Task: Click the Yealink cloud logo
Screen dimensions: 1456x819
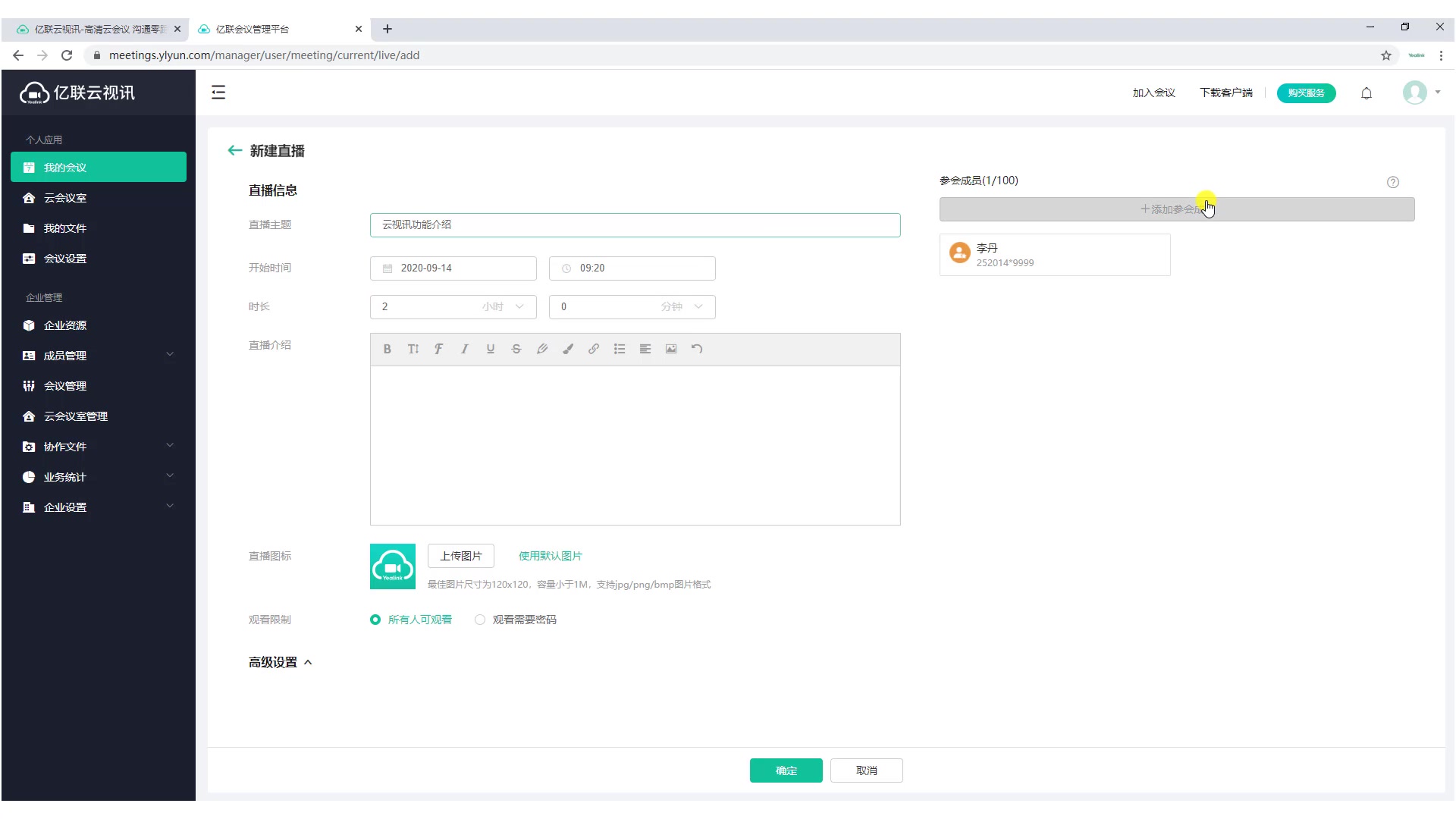Action: tap(77, 93)
